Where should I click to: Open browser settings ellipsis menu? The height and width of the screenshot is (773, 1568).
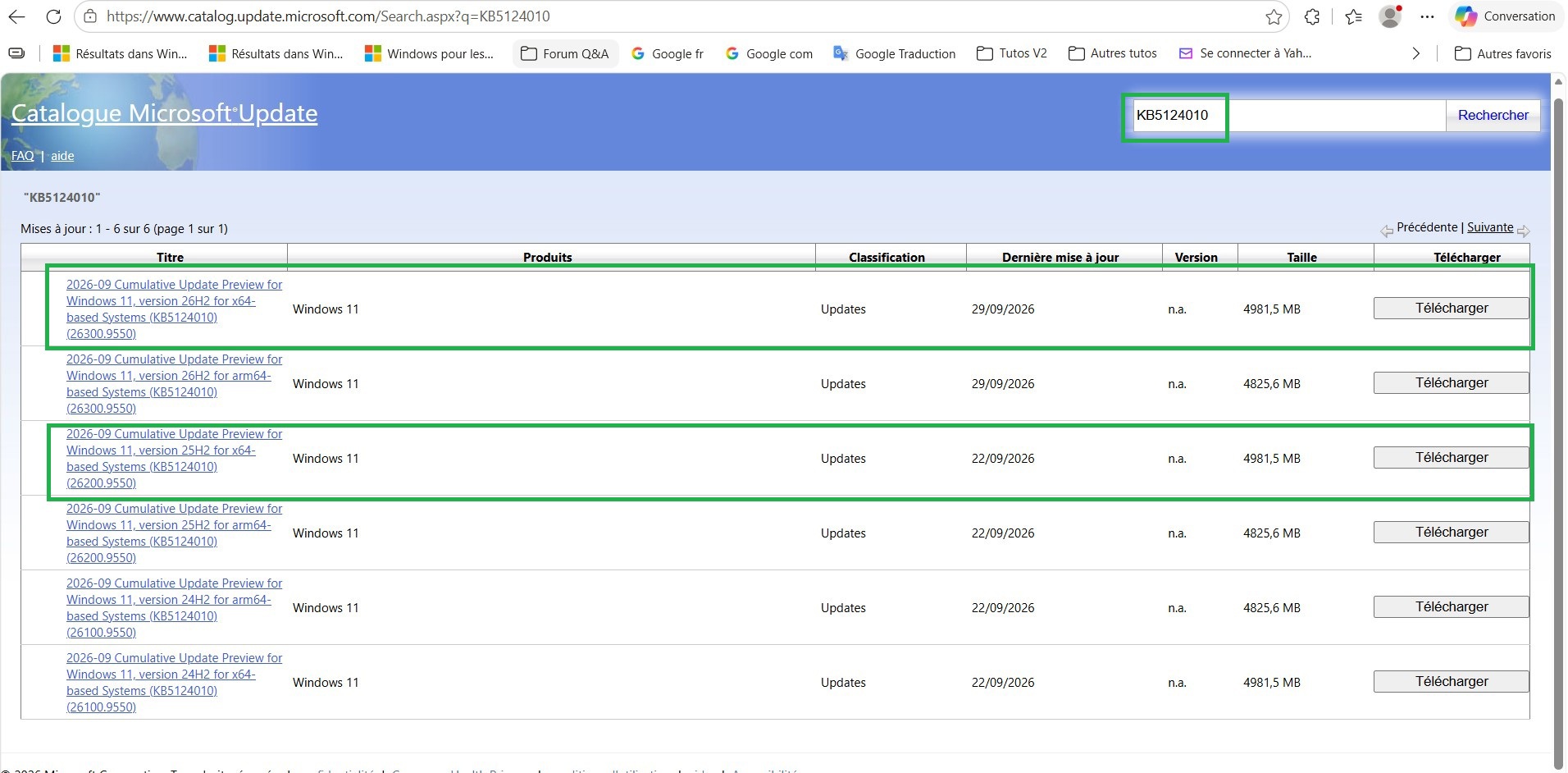[x=1428, y=16]
